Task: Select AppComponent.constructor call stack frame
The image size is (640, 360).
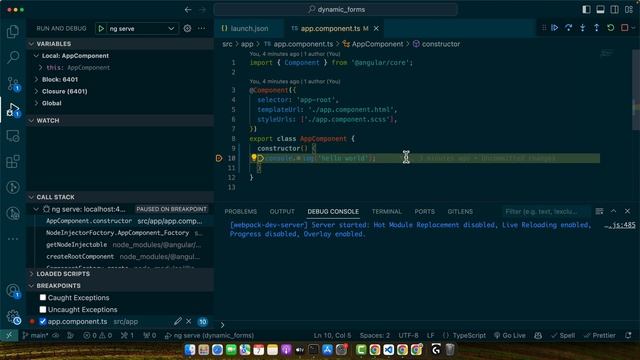Action: point(120,221)
